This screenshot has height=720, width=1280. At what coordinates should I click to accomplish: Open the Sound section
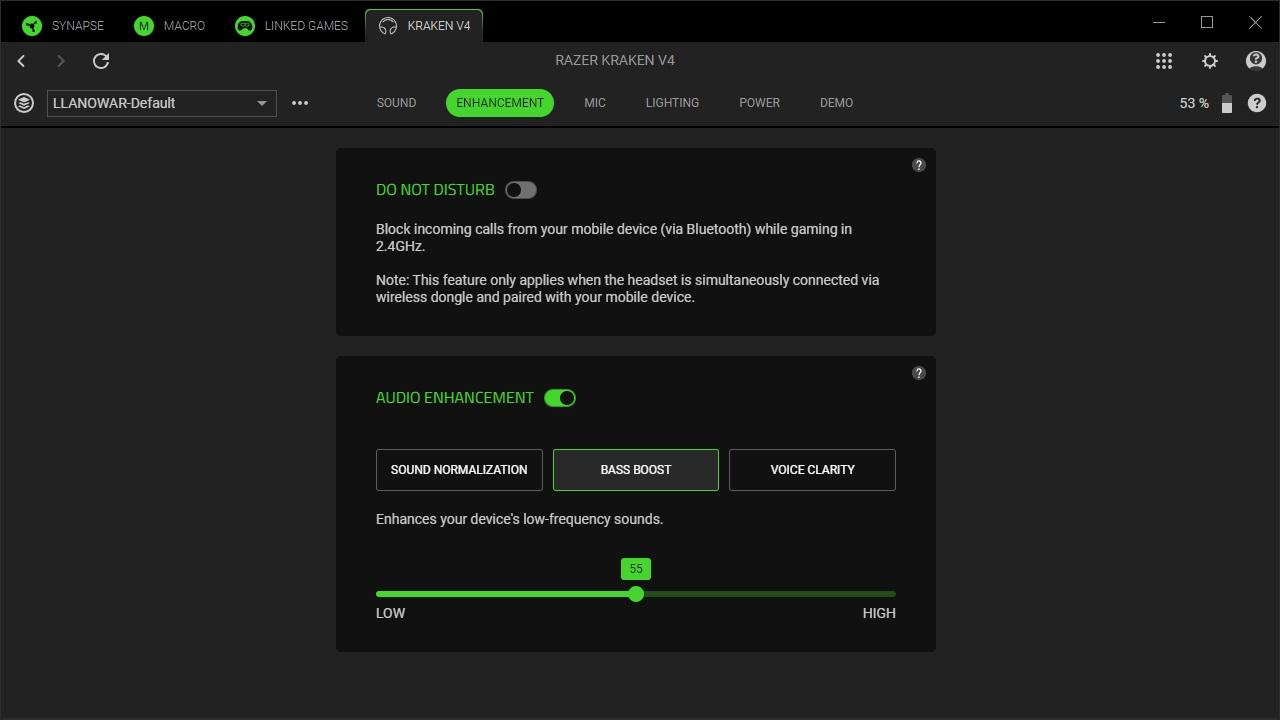click(x=396, y=103)
